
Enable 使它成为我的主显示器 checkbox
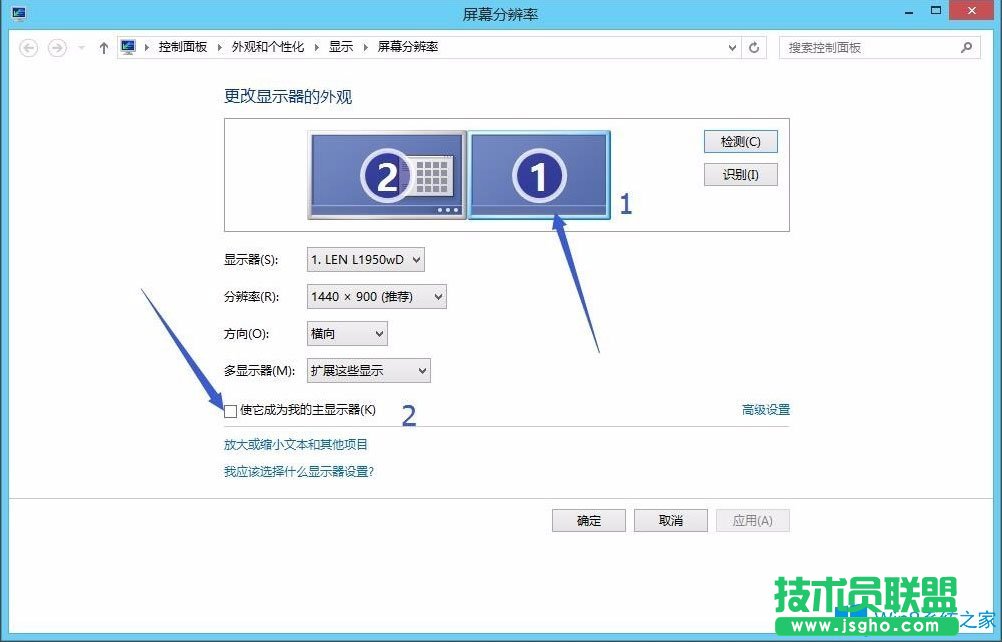tap(230, 410)
